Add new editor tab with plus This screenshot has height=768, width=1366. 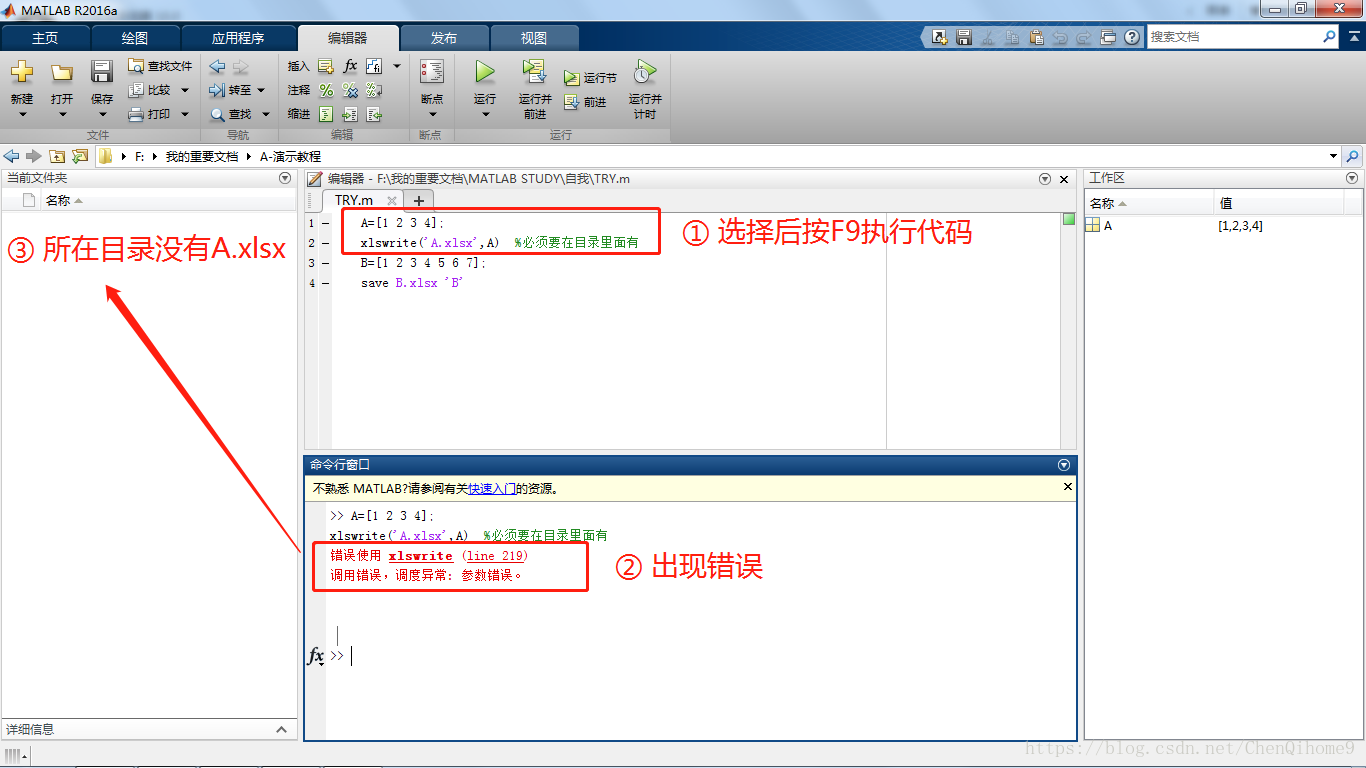(x=419, y=201)
